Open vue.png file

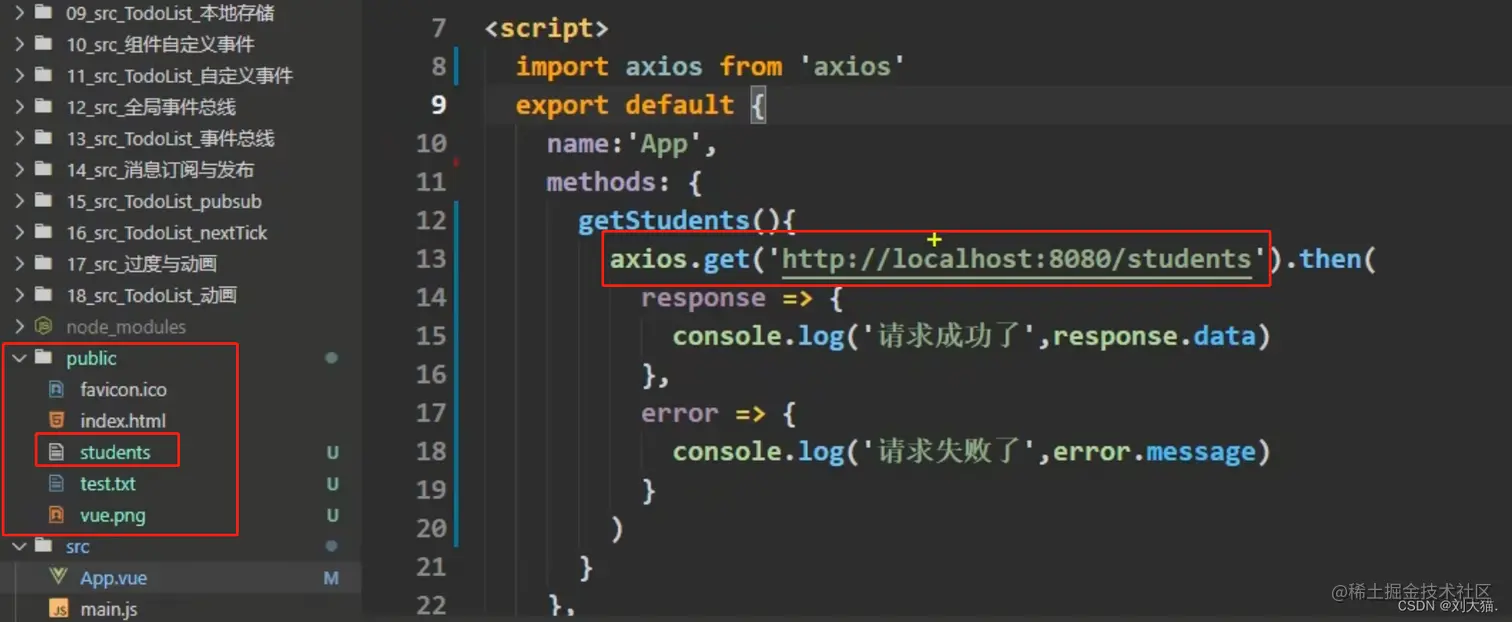point(113,515)
